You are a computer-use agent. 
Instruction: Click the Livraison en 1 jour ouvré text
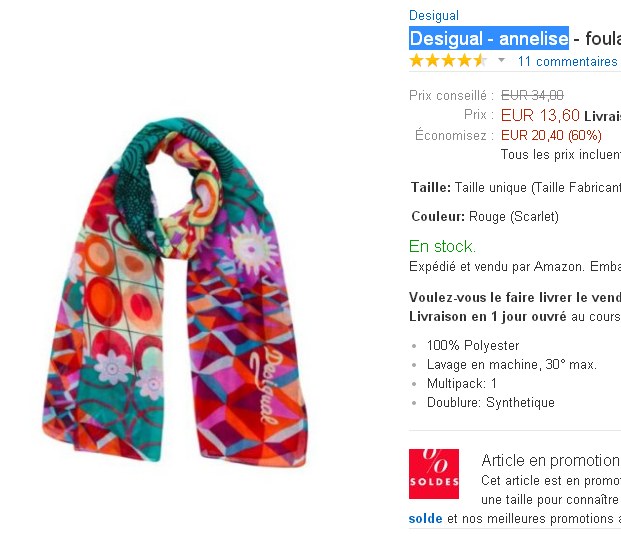coord(488,316)
